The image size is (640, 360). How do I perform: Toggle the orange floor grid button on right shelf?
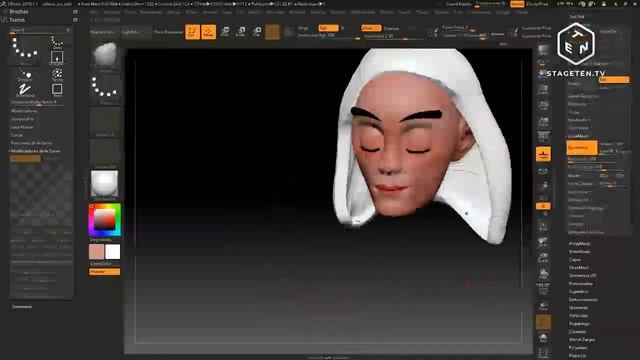[543, 154]
